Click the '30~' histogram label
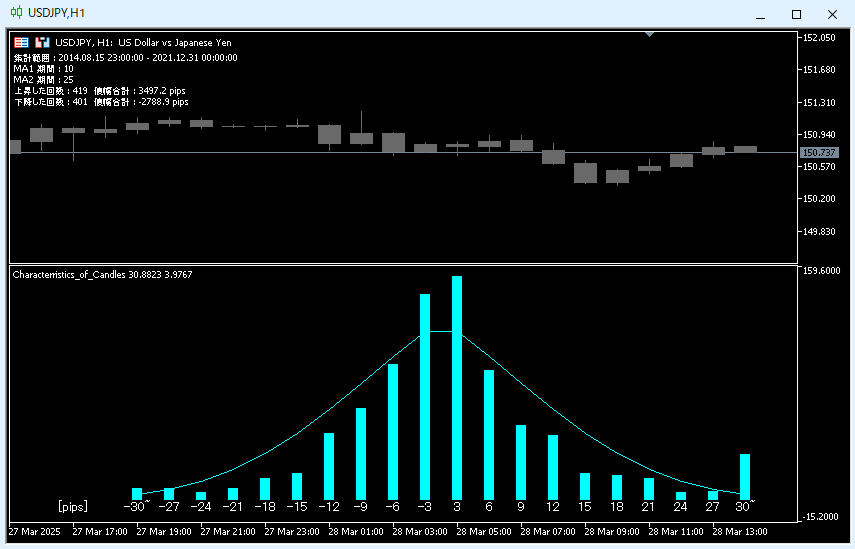The height and width of the screenshot is (549, 855). point(745,506)
